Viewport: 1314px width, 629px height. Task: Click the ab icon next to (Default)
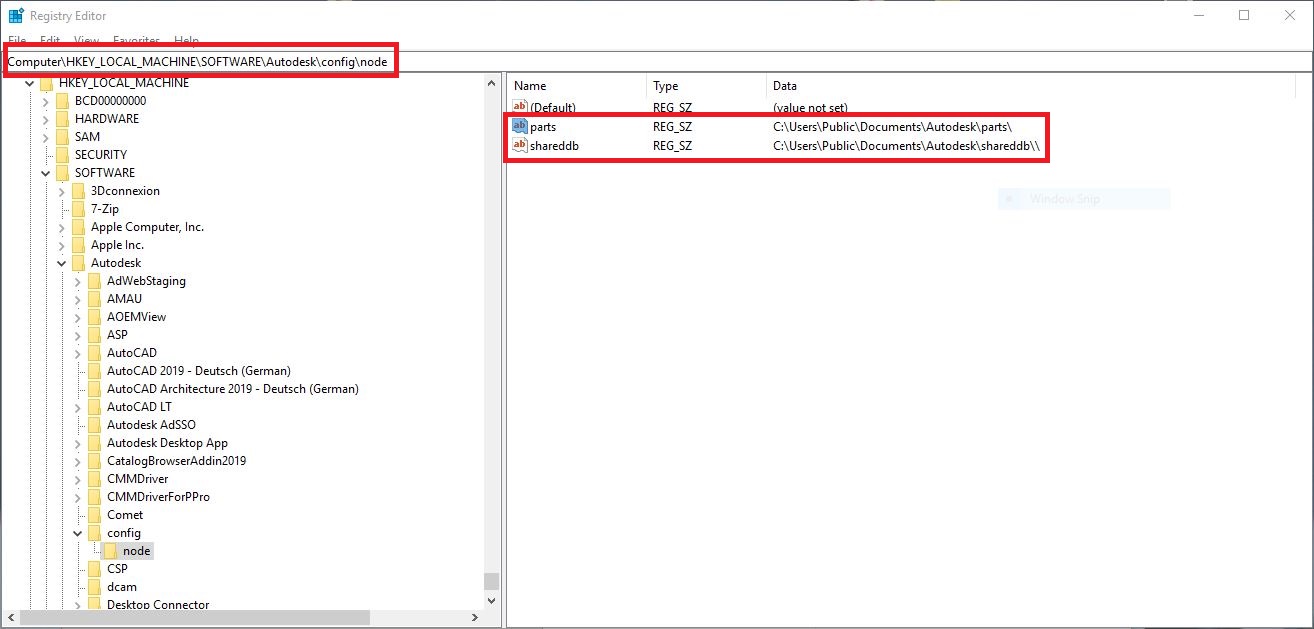tap(520, 107)
